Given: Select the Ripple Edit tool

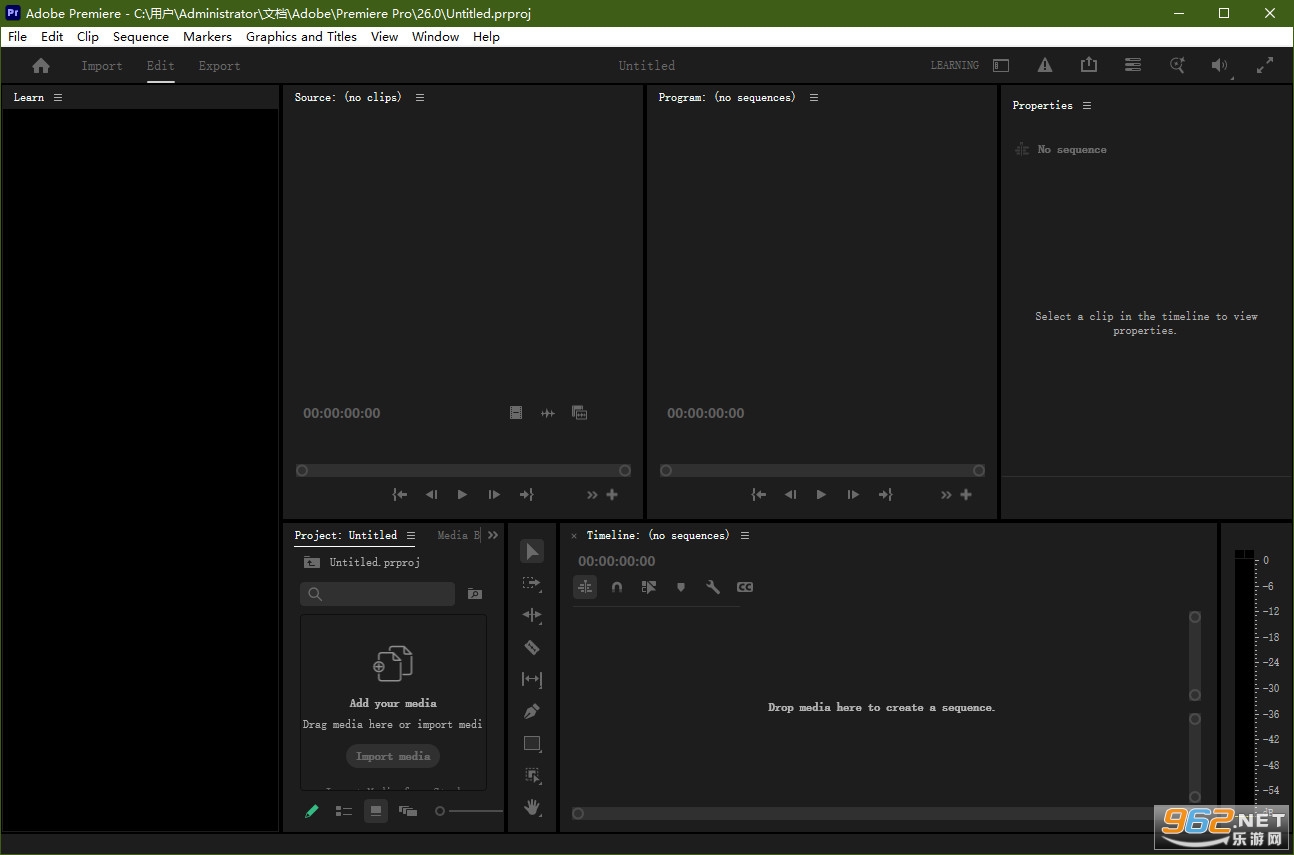Looking at the screenshot, I should click(x=532, y=616).
